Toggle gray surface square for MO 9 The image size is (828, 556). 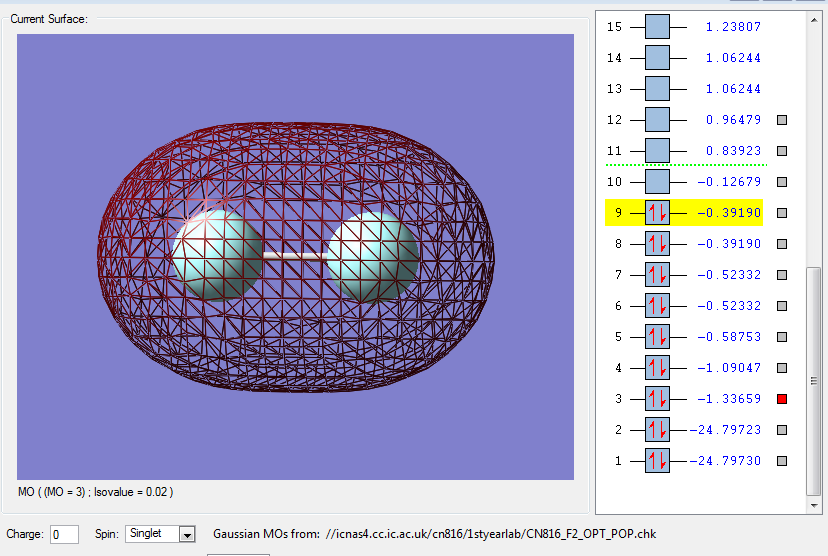tap(783, 213)
